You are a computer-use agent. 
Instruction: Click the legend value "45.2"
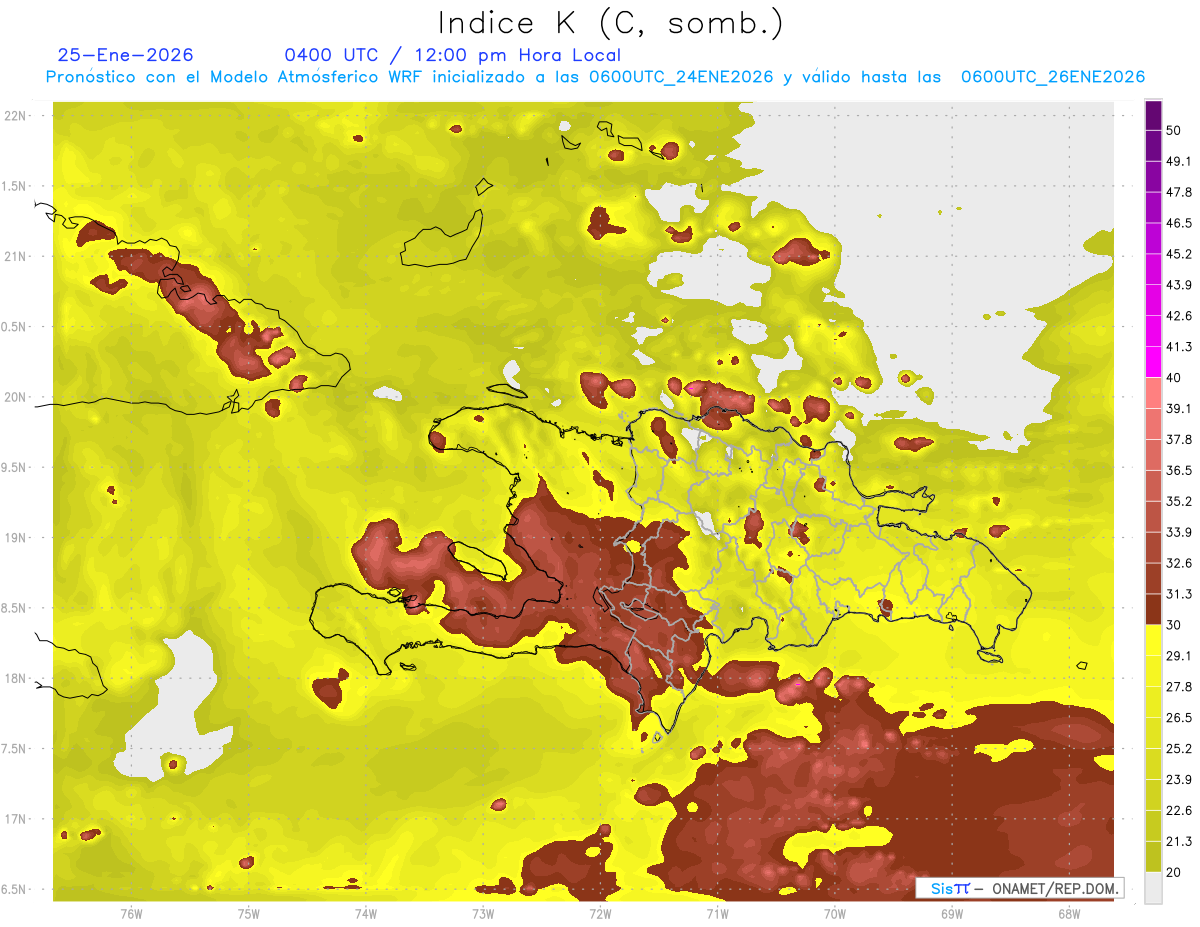point(1180,254)
